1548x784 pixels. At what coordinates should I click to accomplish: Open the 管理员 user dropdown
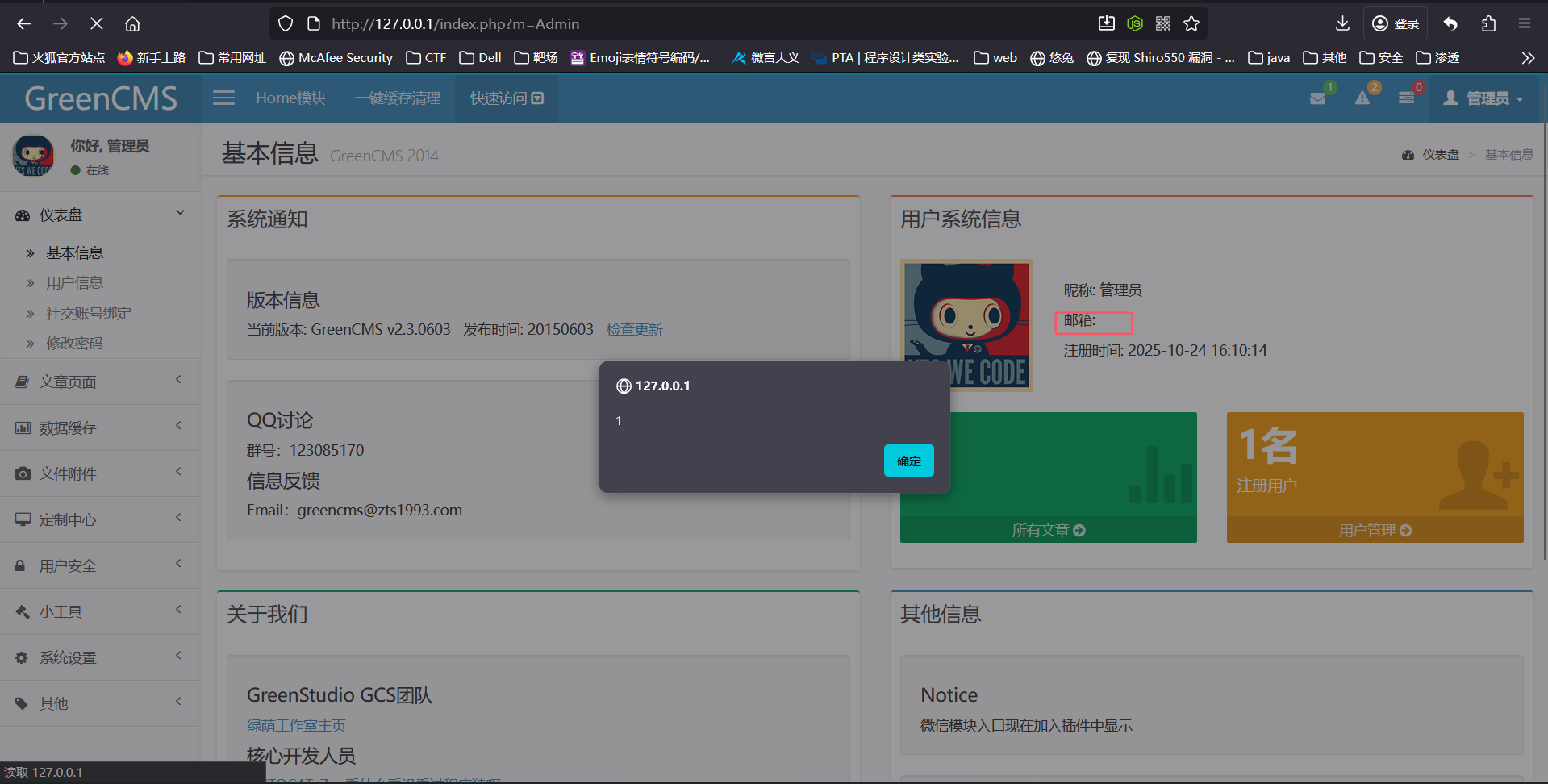(x=1486, y=98)
